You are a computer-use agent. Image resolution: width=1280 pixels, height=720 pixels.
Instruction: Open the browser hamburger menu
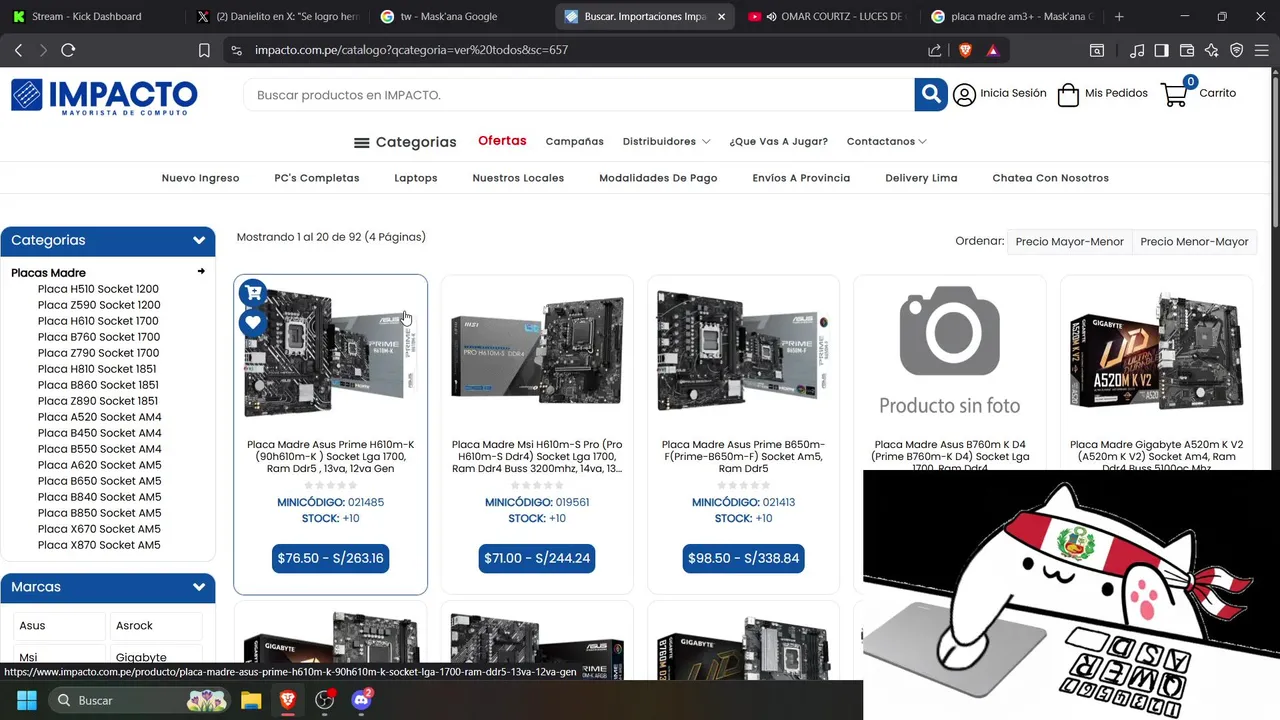click(1262, 50)
